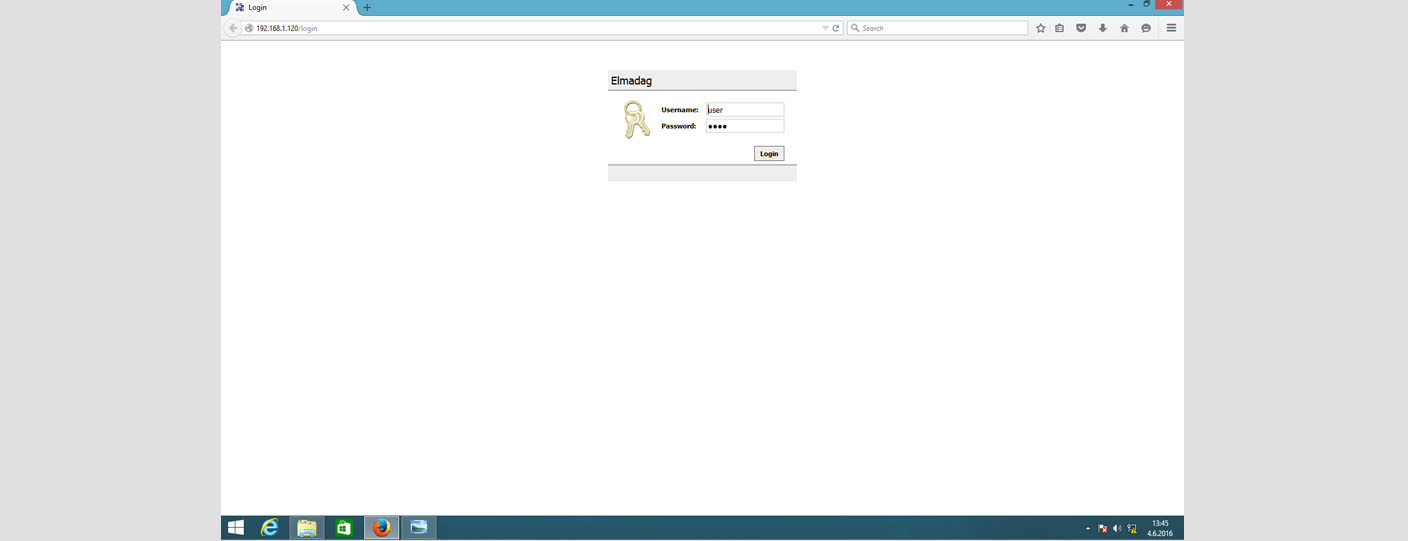Reload the page with the refresh icon
The height and width of the screenshot is (541, 1408).
pos(836,28)
